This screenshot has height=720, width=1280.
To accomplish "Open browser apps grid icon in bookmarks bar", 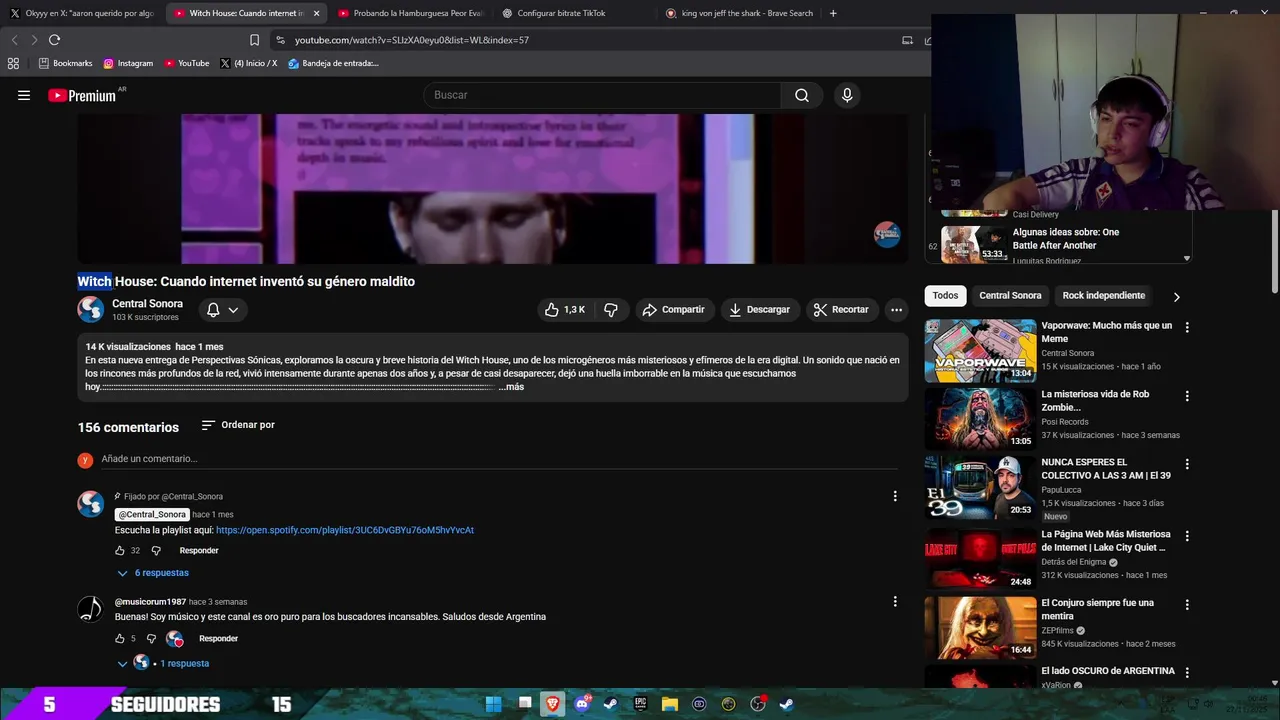I will 13,63.
